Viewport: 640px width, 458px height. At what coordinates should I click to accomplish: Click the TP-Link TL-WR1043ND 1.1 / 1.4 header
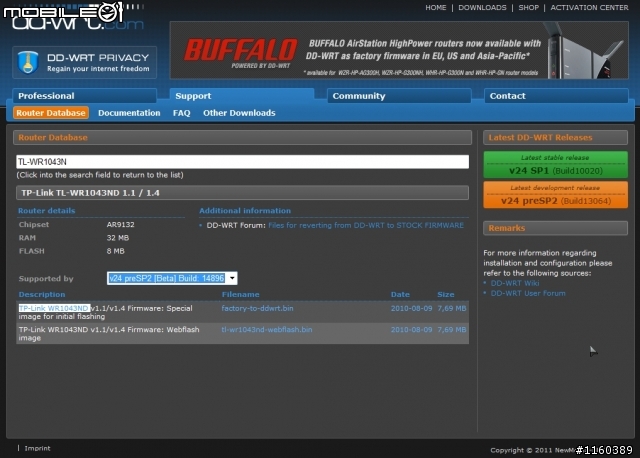(x=242, y=193)
